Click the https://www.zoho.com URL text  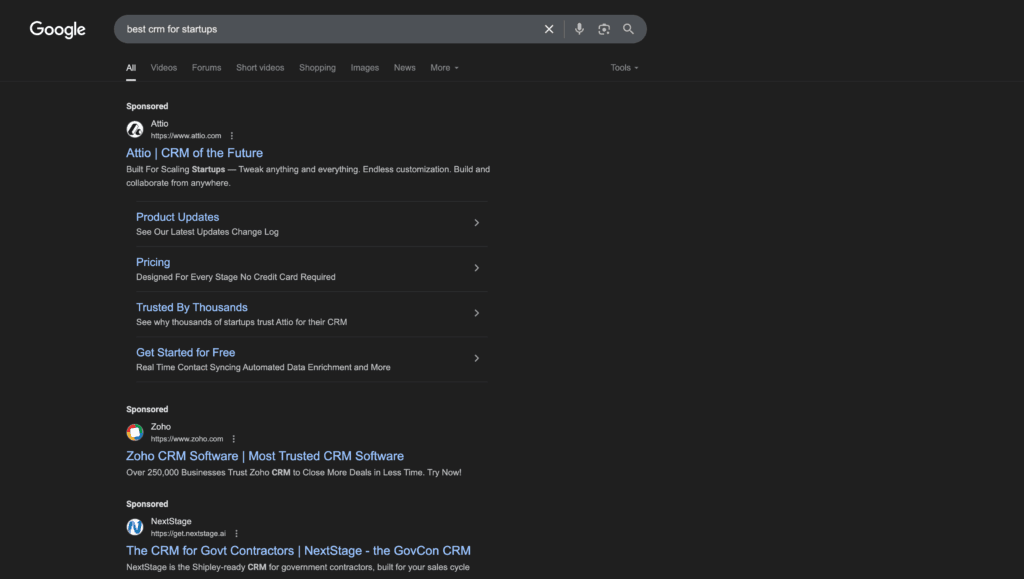coord(187,439)
